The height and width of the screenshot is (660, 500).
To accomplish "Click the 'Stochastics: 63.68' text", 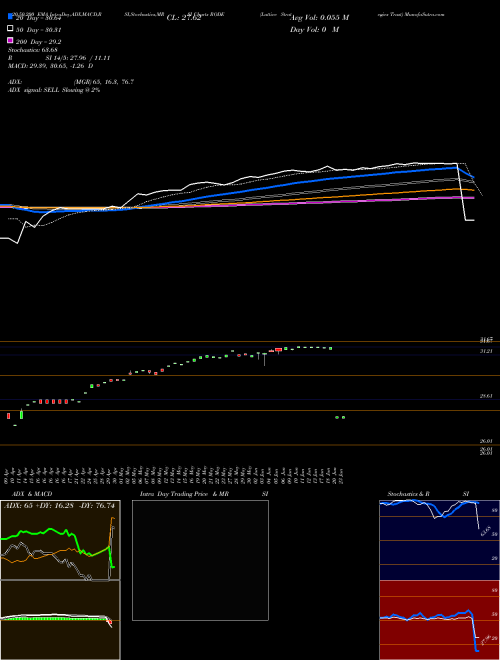I will (x=32, y=50).
